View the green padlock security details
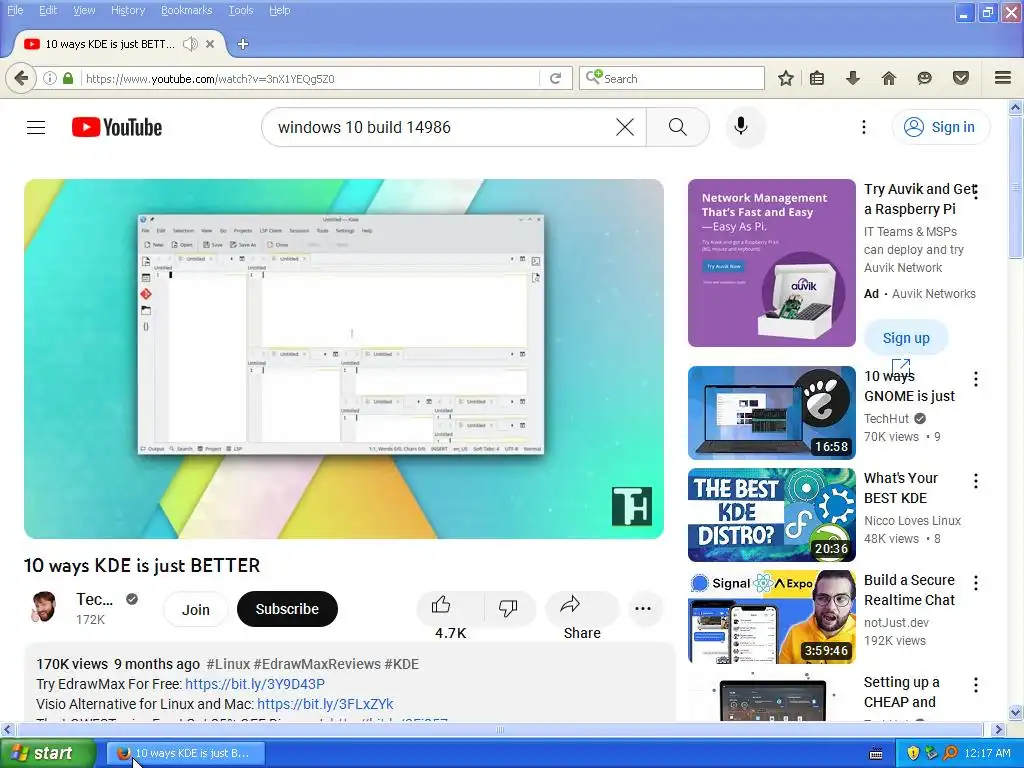 [68, 78]
